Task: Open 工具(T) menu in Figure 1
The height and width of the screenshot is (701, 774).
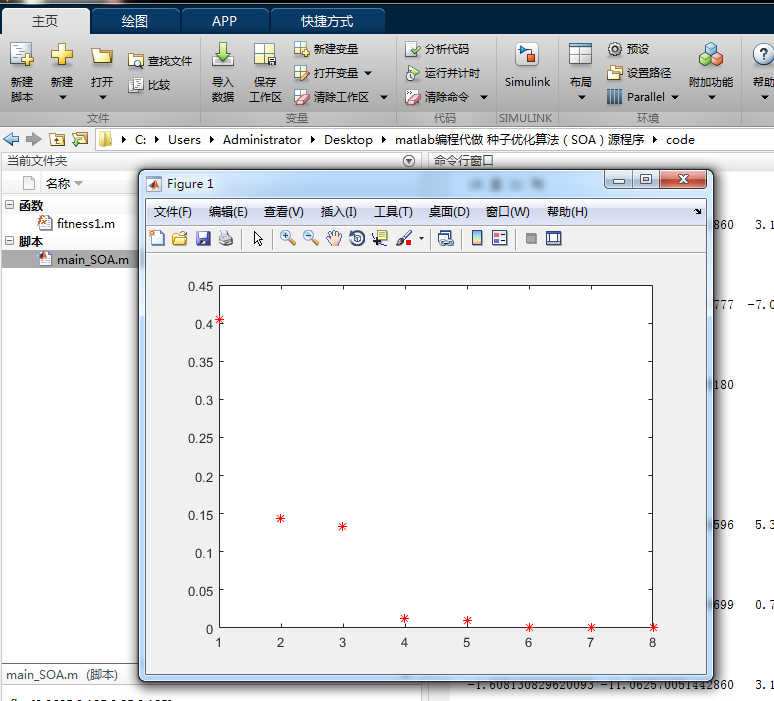Action: [393, 212]
